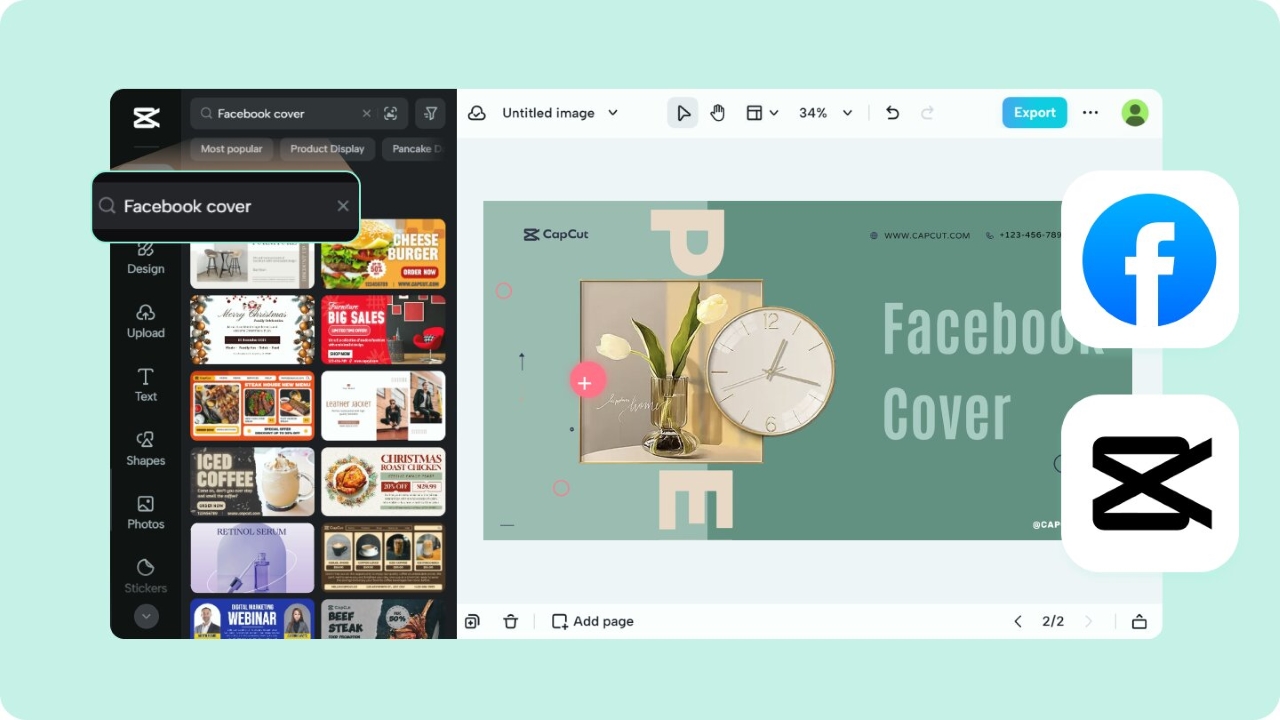Select the Most popular template category
Viewport: 1280px width, 720px height.
tap(231, 148)
